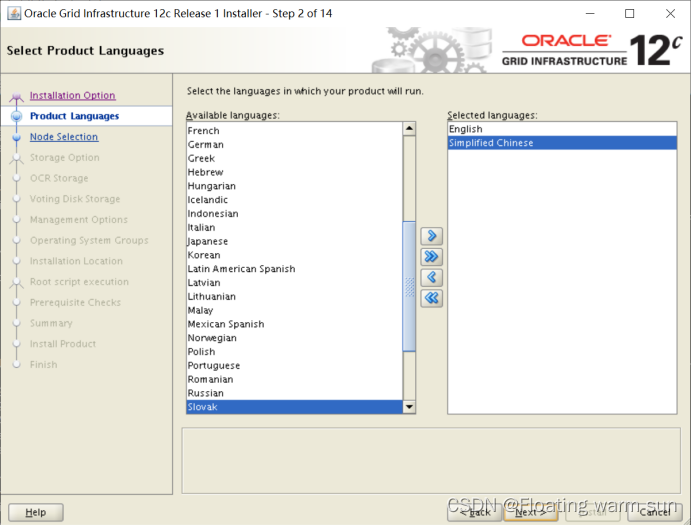Select Norwegian in Available languages

(x=294, y=338)
